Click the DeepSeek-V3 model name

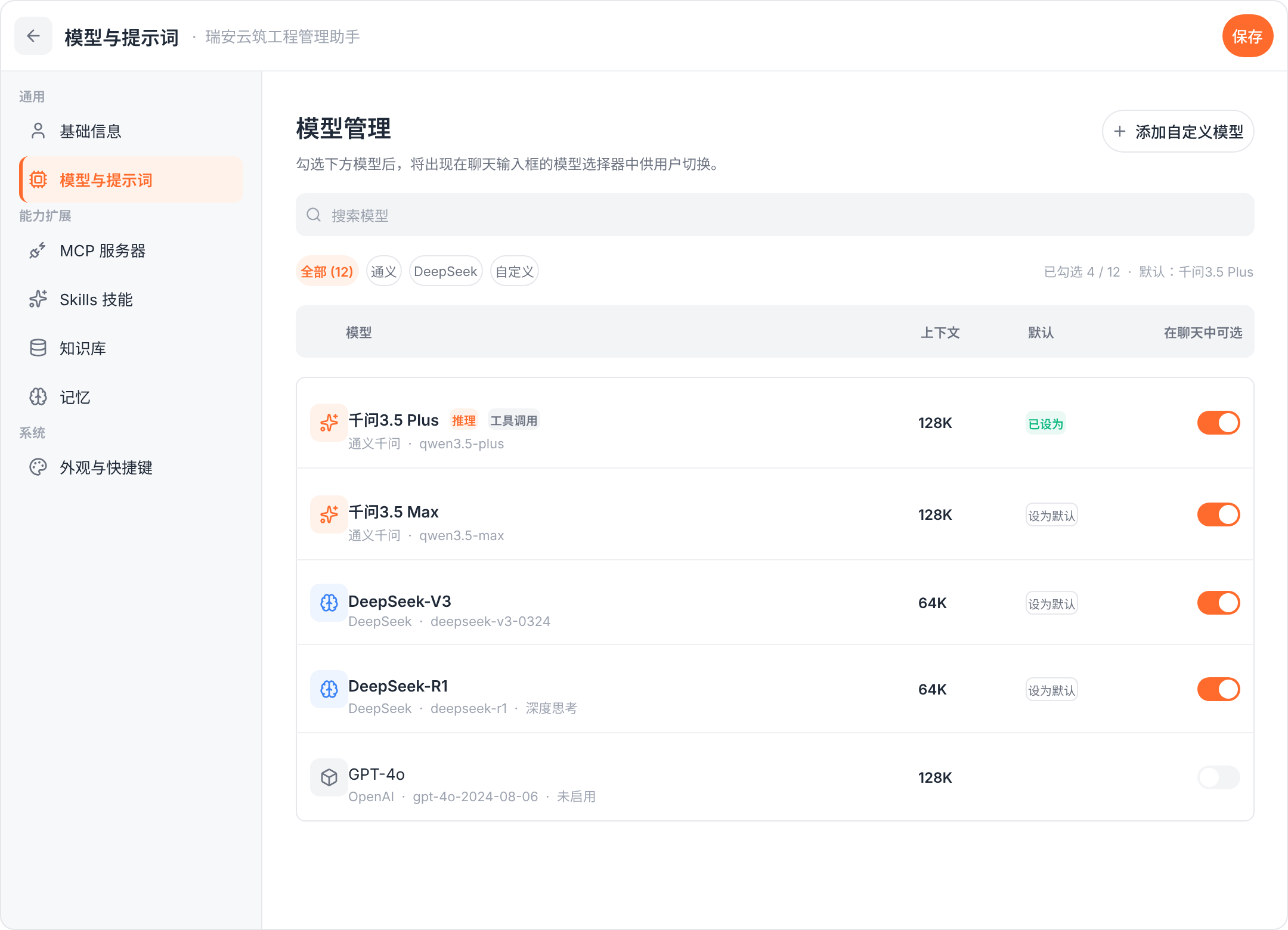(400, 601)
